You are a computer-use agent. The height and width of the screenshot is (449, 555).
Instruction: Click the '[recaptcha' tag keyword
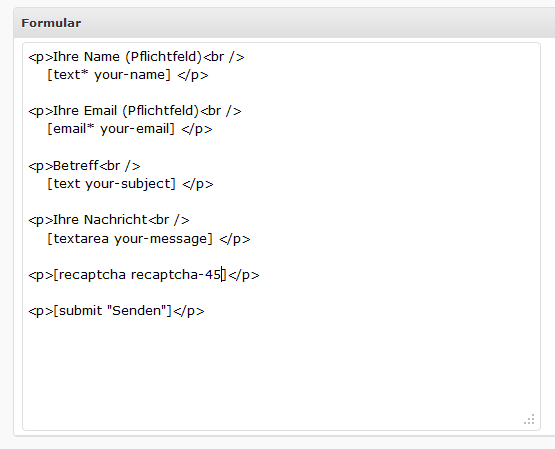89,275
